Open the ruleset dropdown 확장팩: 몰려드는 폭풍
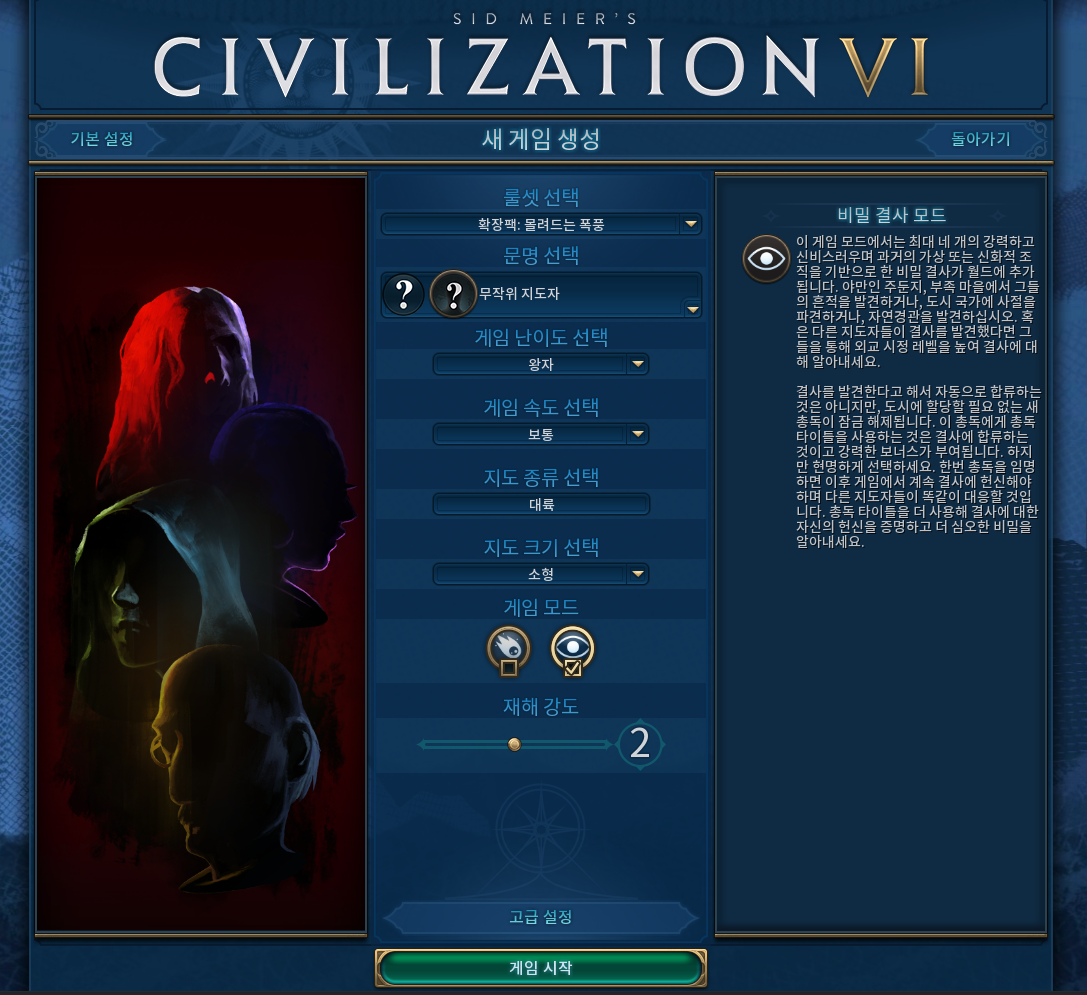Viewport: 1087px width, 995px height. point(541,225)
